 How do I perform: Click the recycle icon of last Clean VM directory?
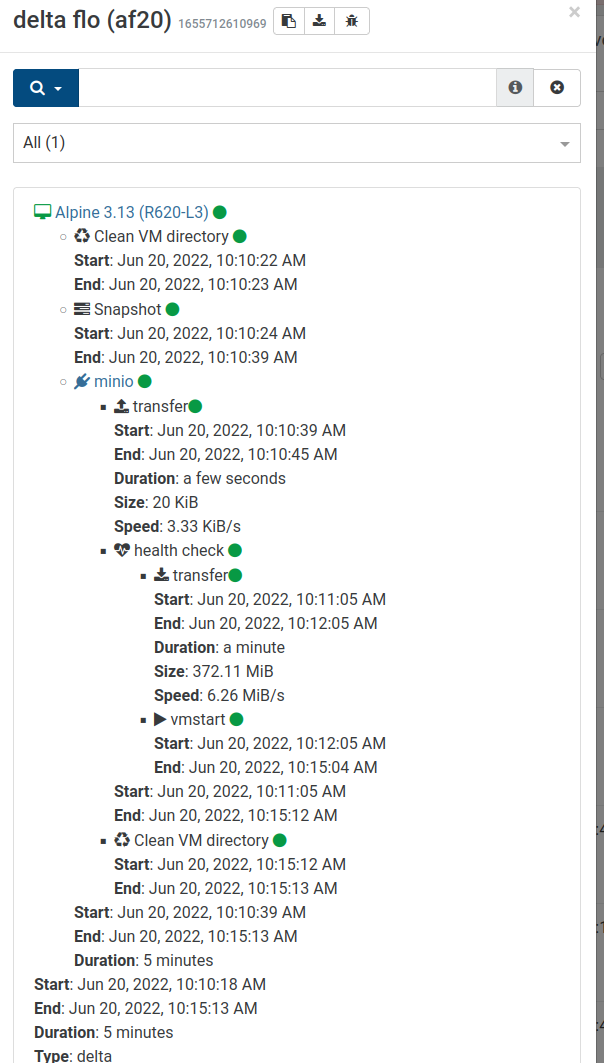click(x=122, y=841)
